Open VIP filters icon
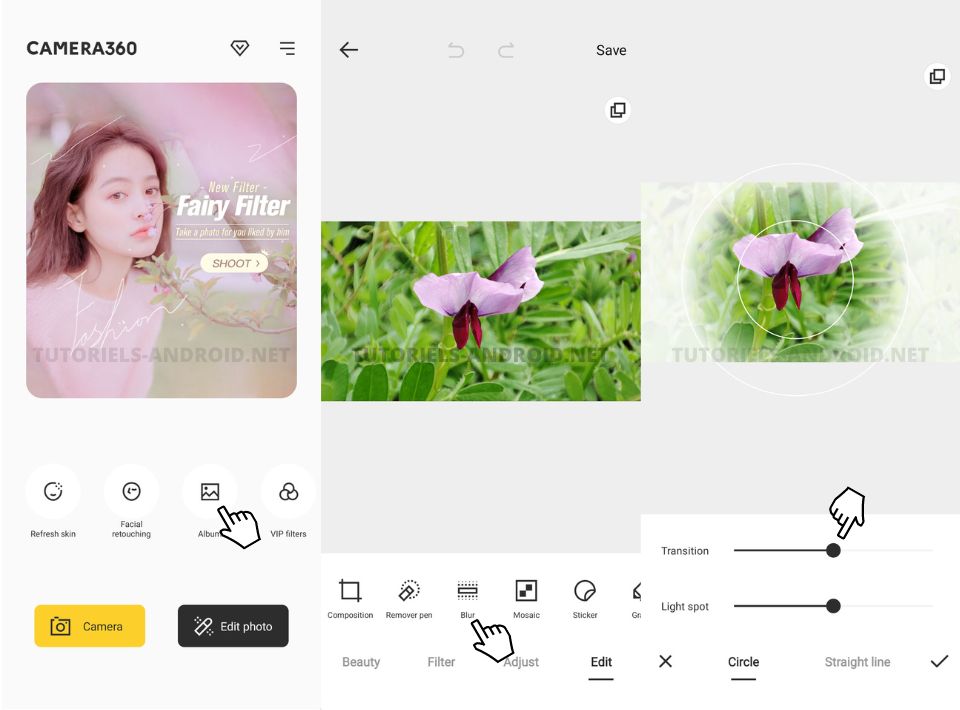This screenshot has height=710, width=960. 288,491
